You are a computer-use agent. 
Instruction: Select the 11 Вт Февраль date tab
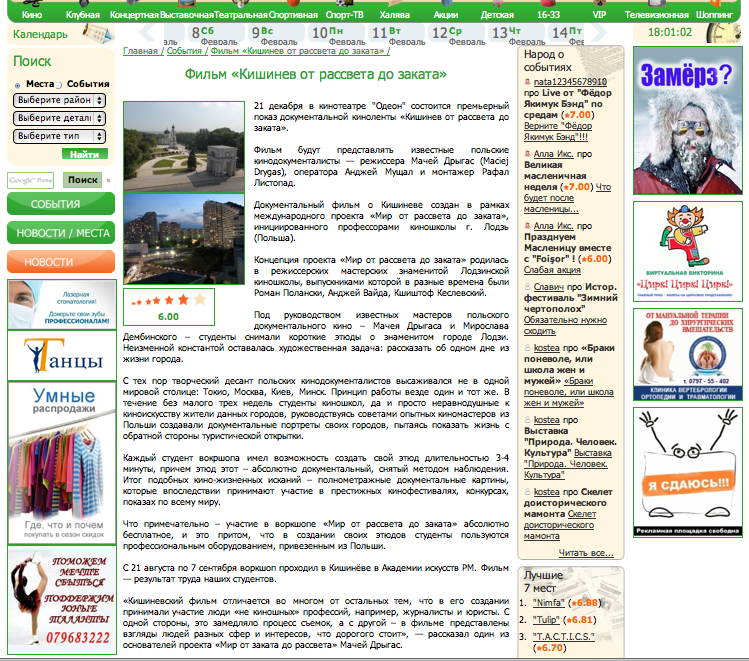click(395, 35)
